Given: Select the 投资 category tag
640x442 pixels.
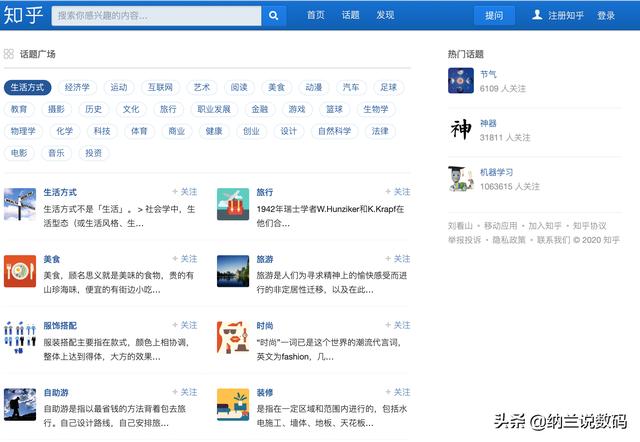Looking at the screenshot, I should coord(93,153).
